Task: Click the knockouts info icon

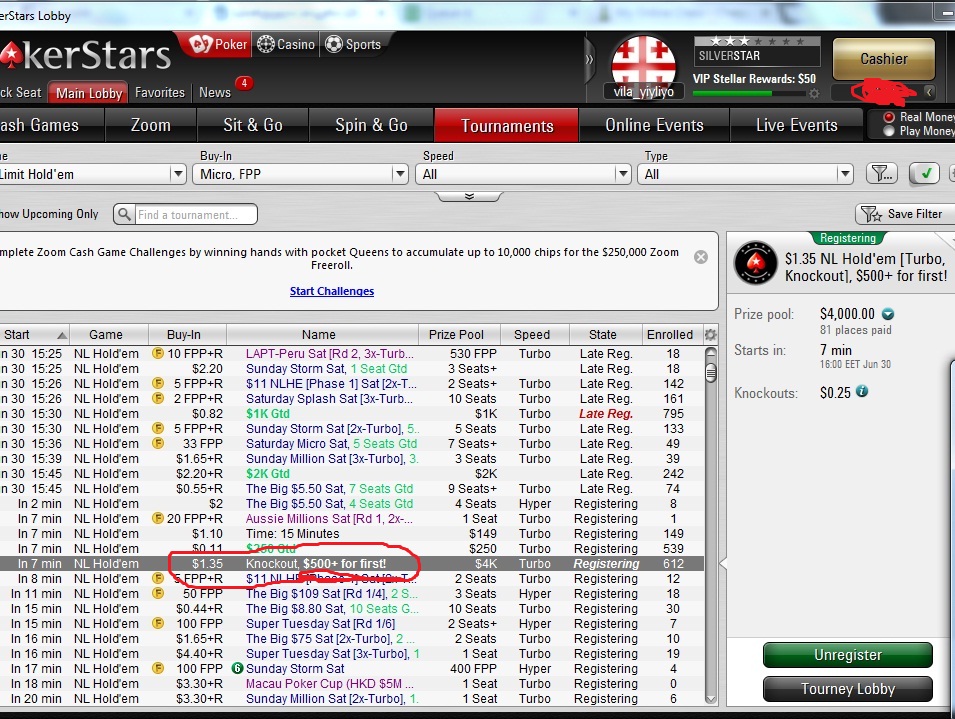Action: click(x=862, y=391)
